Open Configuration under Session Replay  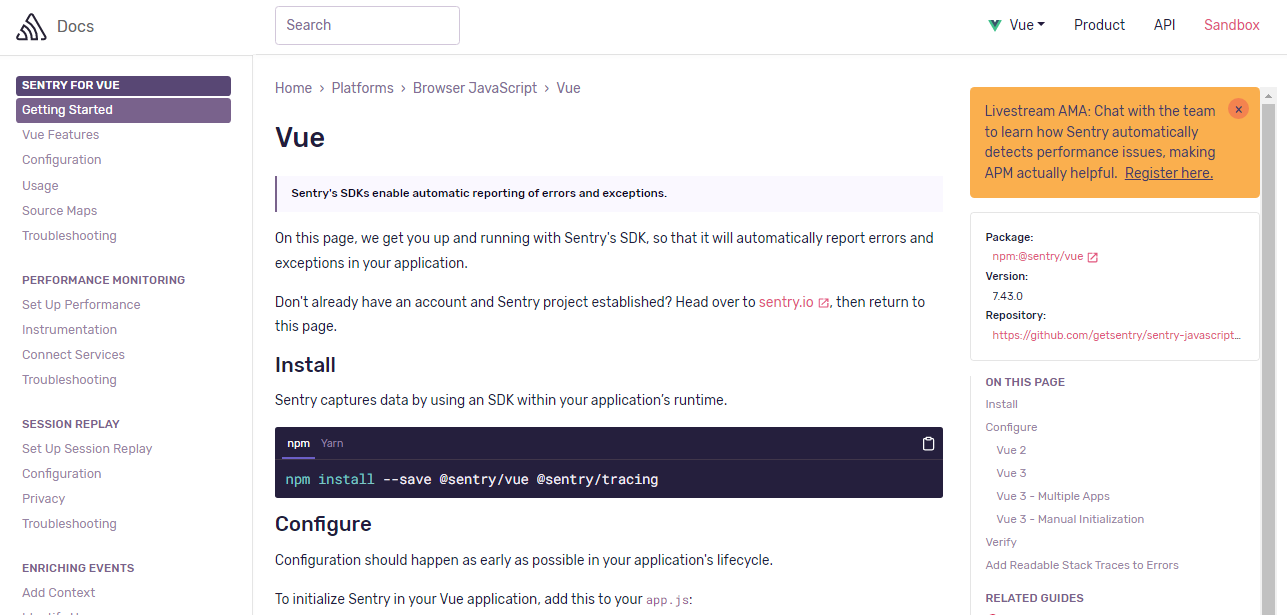click(x=61, y=474)
